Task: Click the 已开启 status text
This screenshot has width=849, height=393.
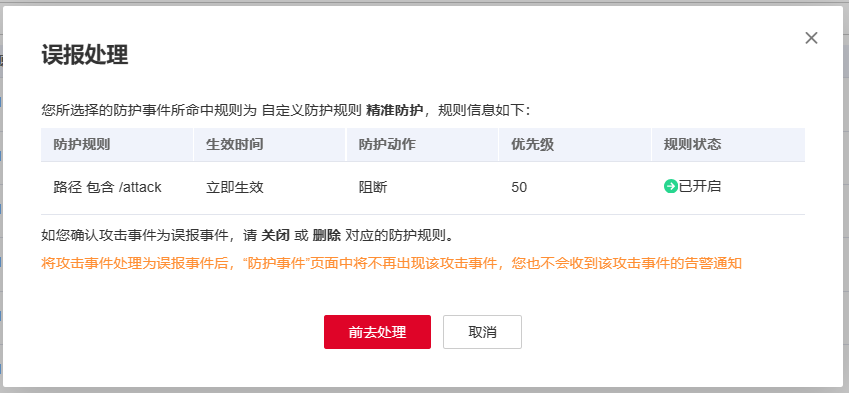Action: [700, 187]
